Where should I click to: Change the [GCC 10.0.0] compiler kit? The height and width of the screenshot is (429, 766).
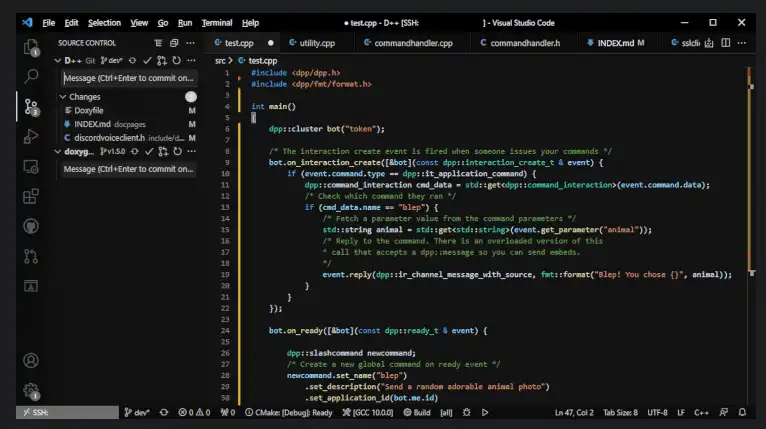pos(368,412)
